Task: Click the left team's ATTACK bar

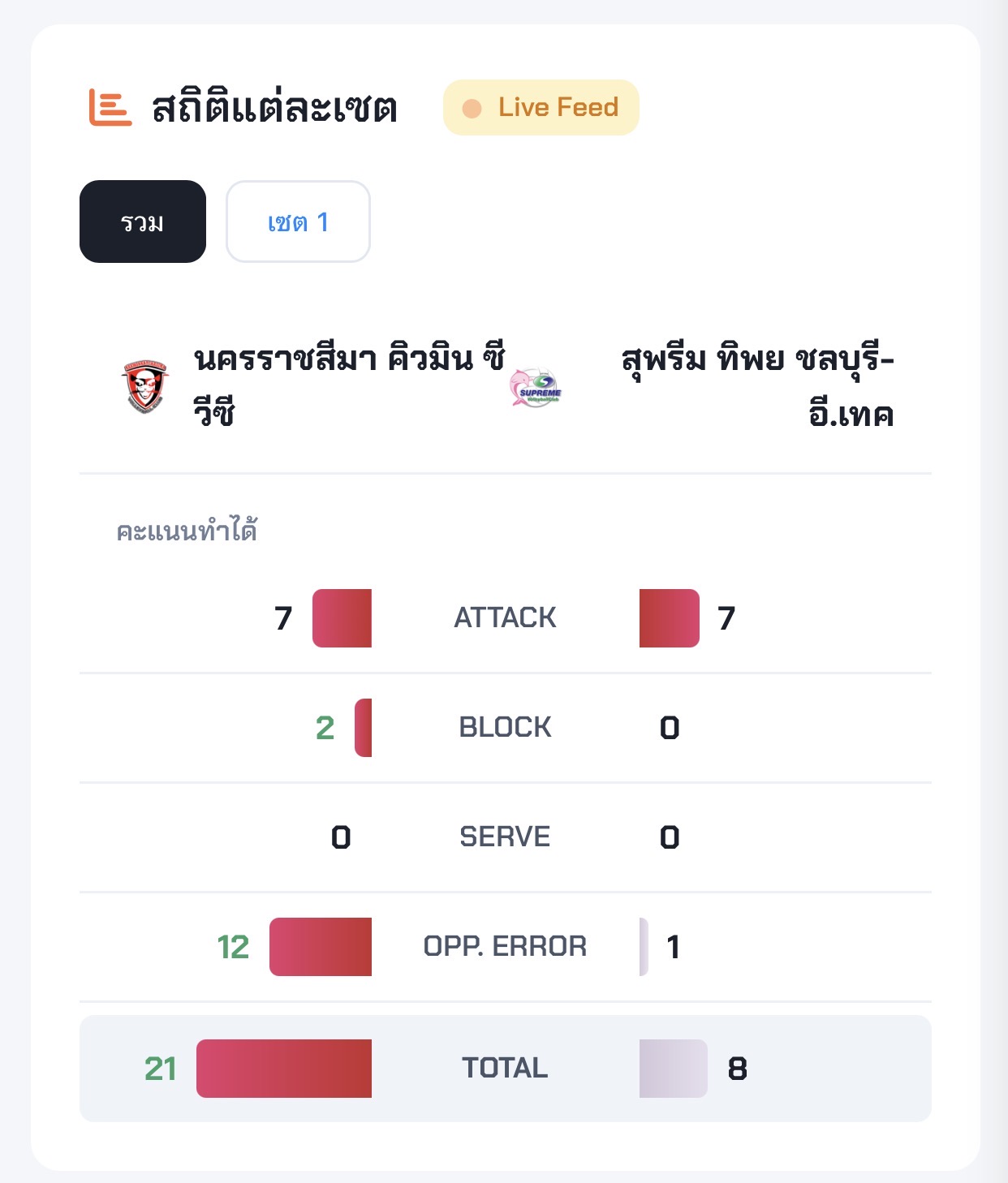Action: (342, 618)
